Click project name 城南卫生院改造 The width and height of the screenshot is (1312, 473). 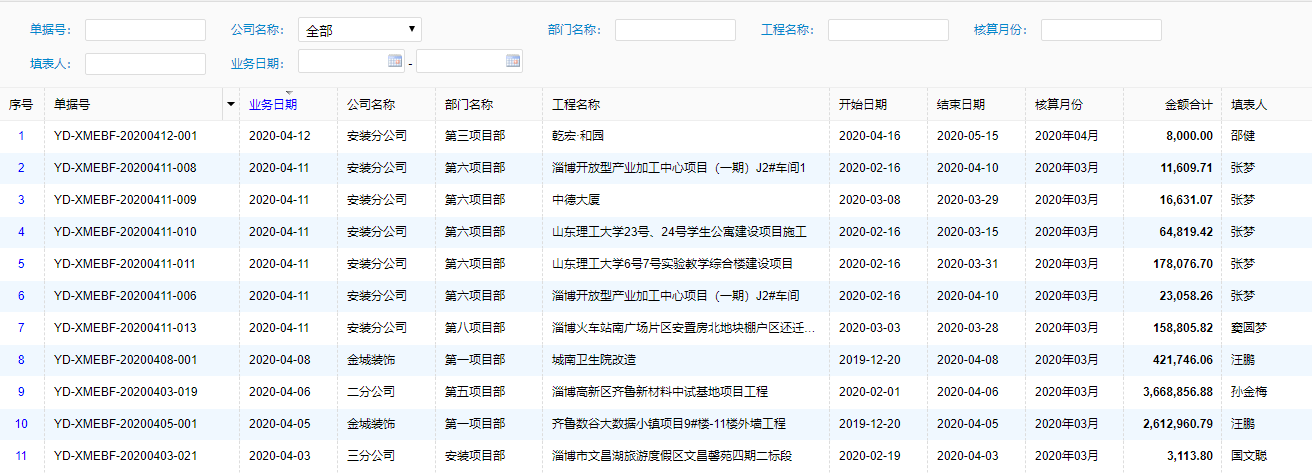click(x=595, y=360)
